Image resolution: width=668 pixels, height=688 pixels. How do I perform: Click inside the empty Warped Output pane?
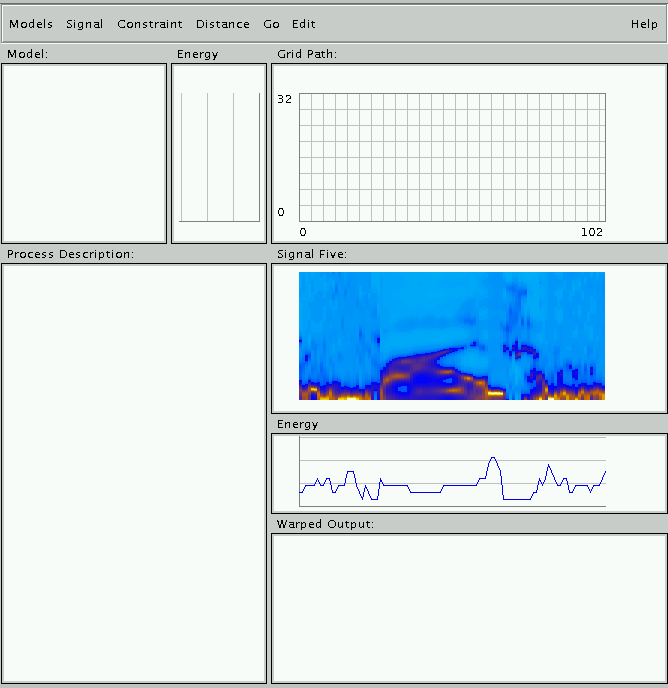point(468,607)
